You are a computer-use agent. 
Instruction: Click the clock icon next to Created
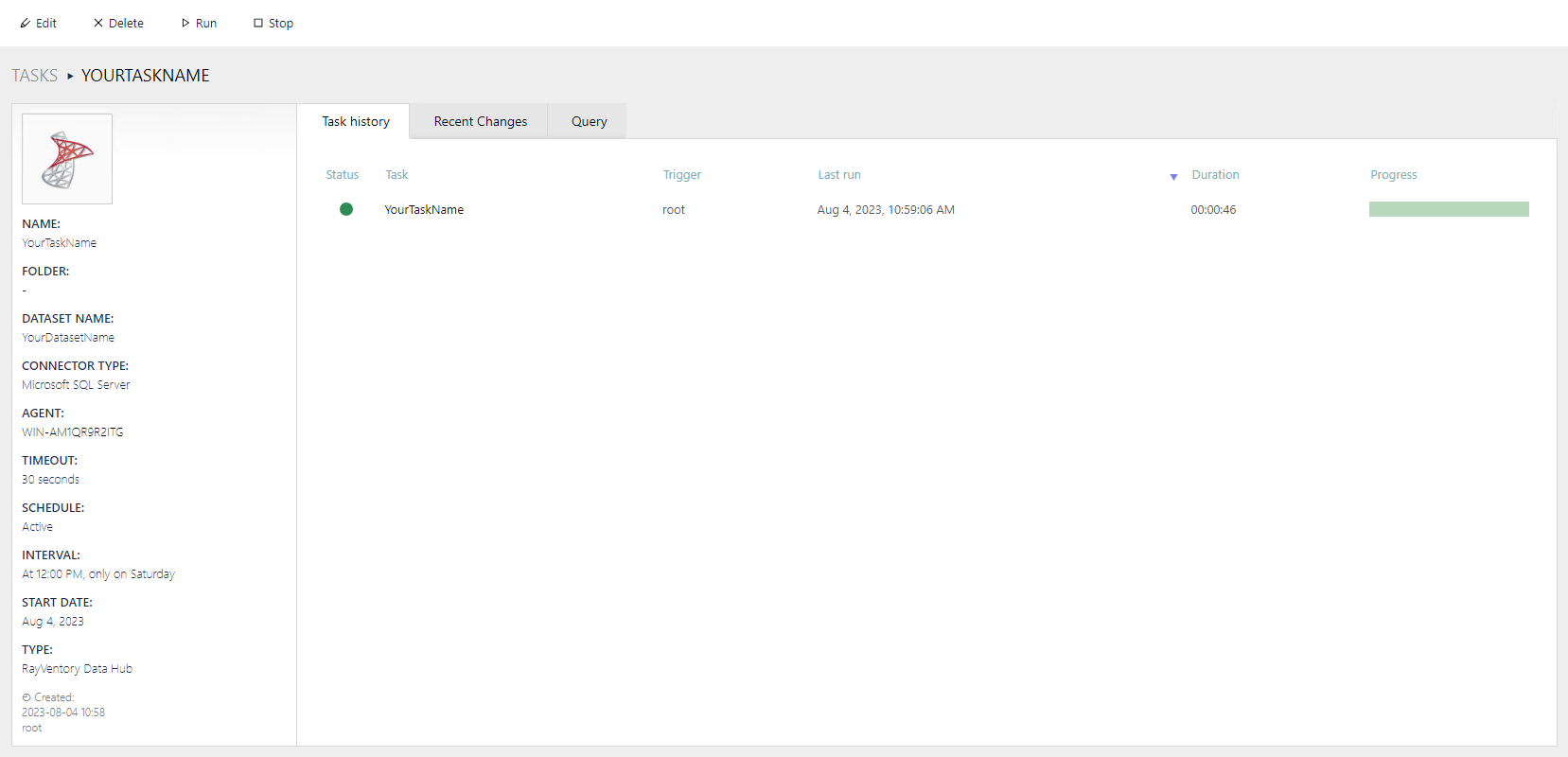pos(26,698)
